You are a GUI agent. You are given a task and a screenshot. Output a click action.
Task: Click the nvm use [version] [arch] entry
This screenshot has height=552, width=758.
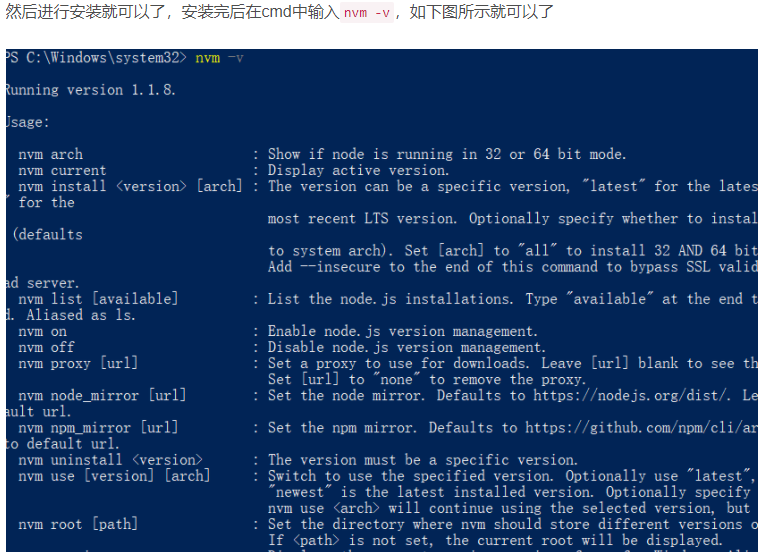[x=114, y=476]
